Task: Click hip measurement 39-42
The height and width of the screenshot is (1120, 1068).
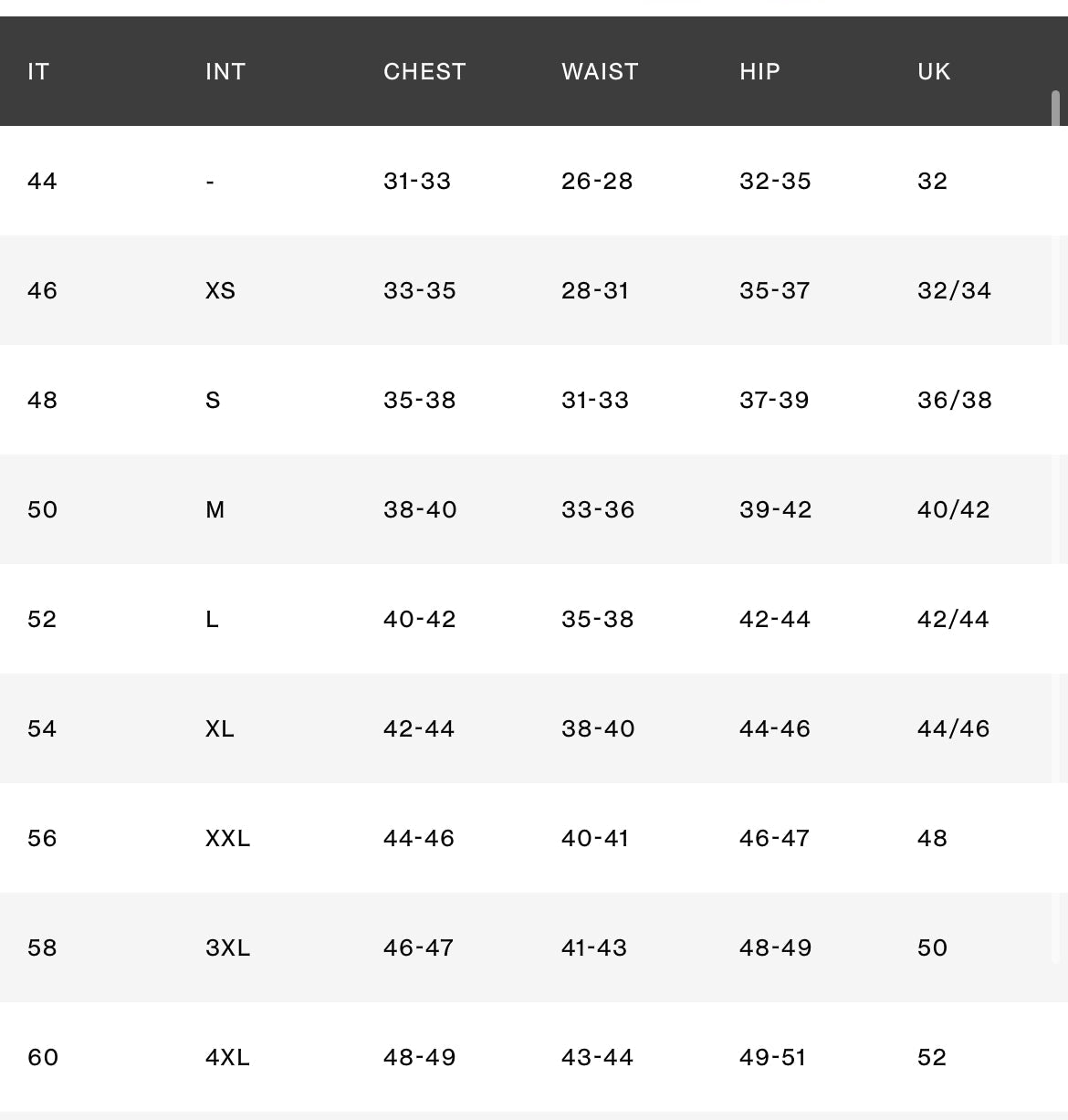Action: pos(775,509)
